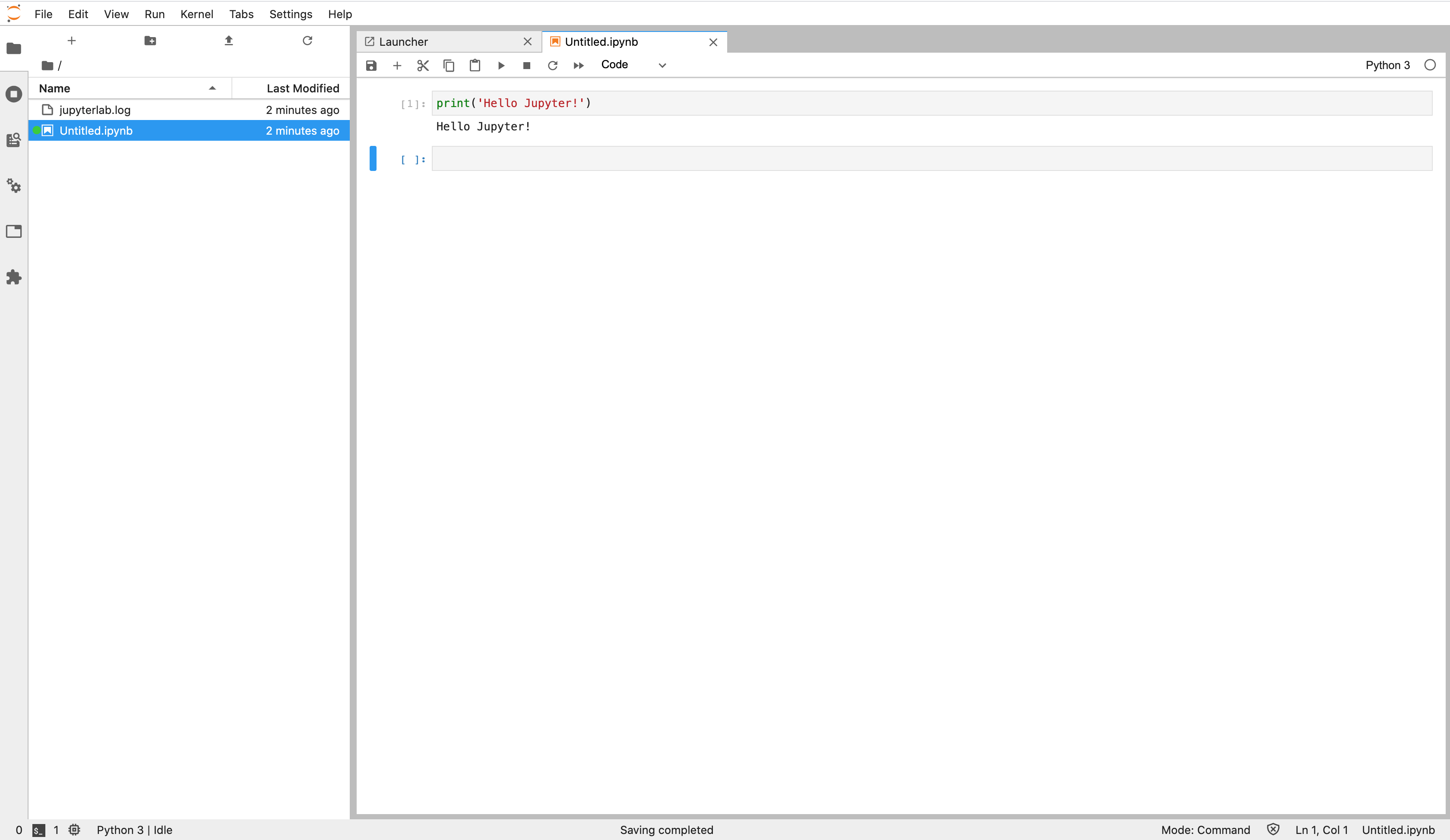Select Untitled.ipynb in file browser
Screen dimensions: 1450x840
189,131
